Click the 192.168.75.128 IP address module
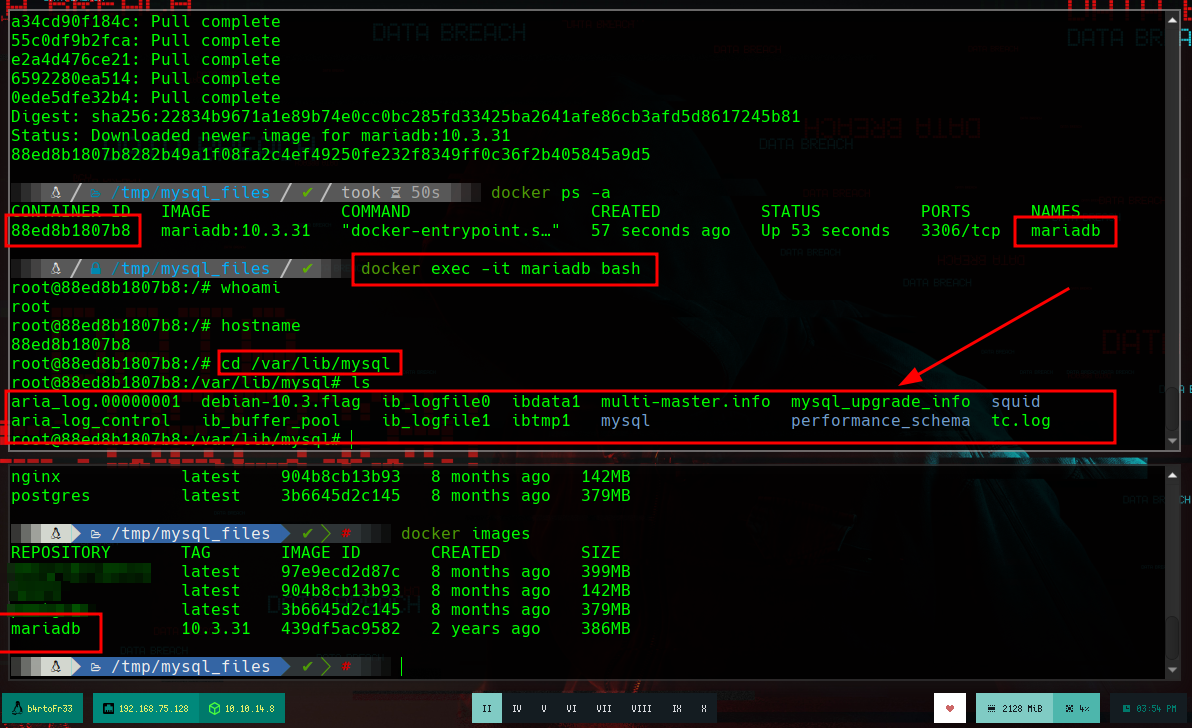Image resolution: width=1192 pixels, height=728 pixels. pos(147,708)
